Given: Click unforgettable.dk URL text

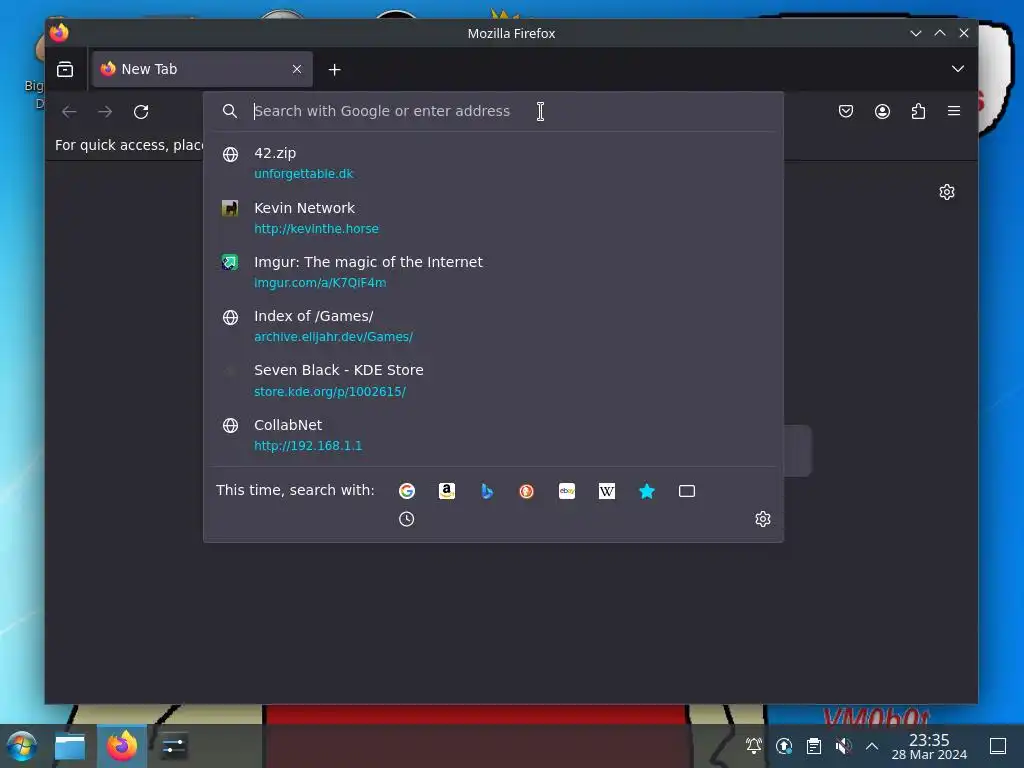Looking at the screenshot, I should [304, 174].
